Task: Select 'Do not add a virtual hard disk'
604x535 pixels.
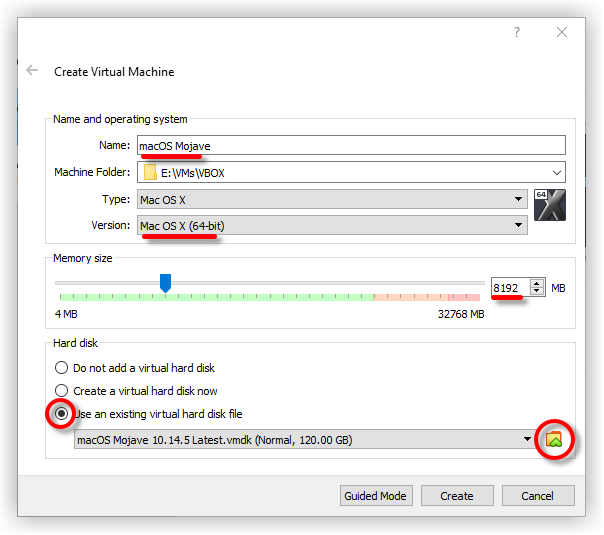Action: click(x=63, y=368)
